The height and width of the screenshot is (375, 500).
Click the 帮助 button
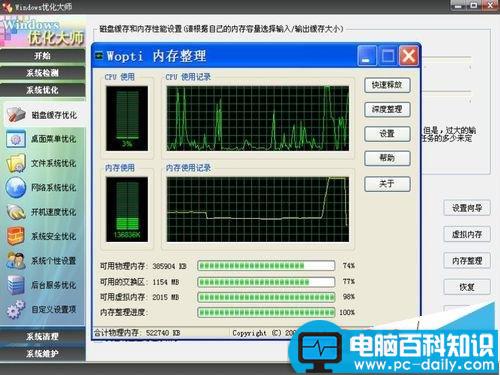[387, 158]
